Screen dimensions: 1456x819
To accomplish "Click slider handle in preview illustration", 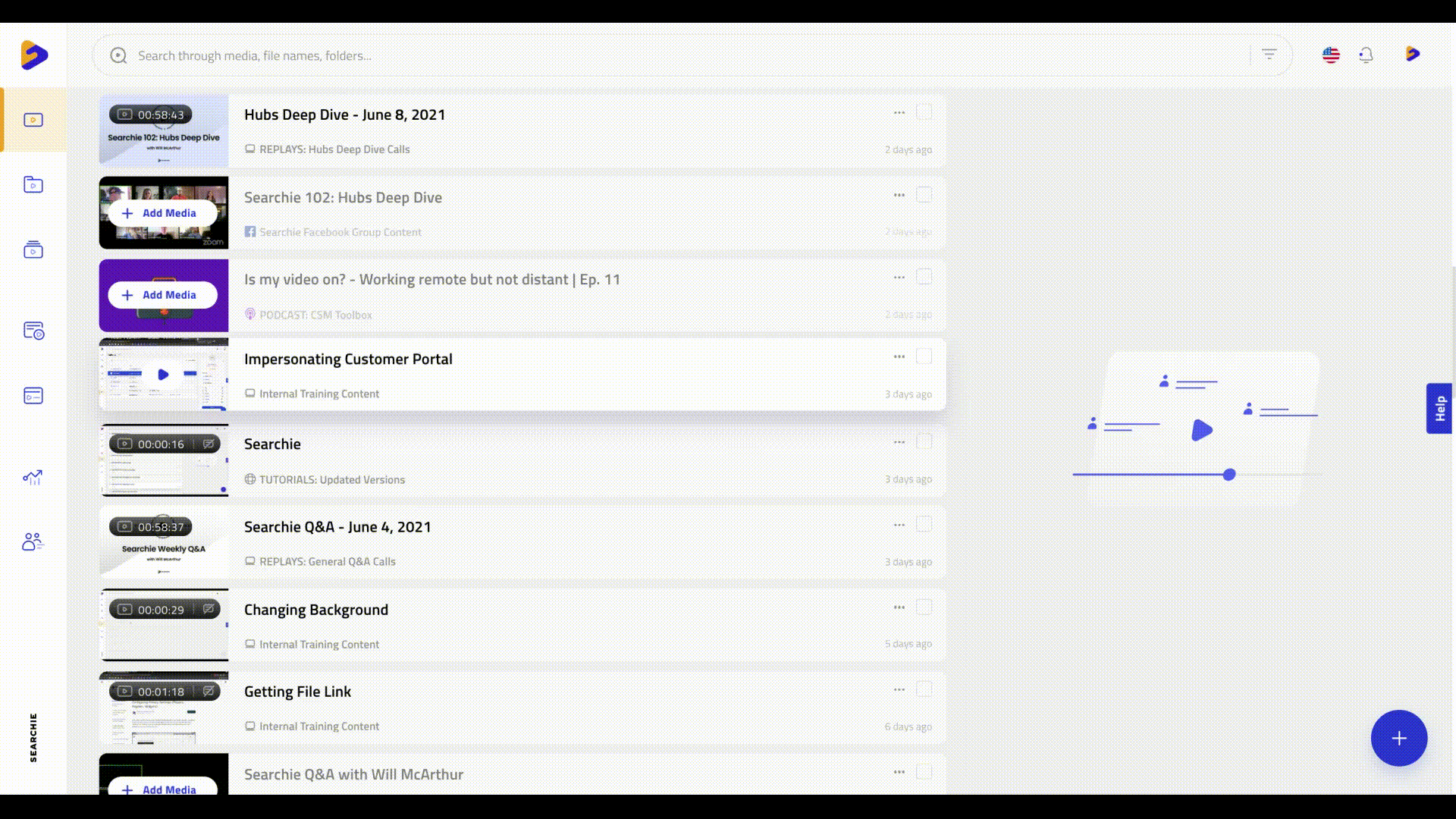I will tap(1229, 475).
